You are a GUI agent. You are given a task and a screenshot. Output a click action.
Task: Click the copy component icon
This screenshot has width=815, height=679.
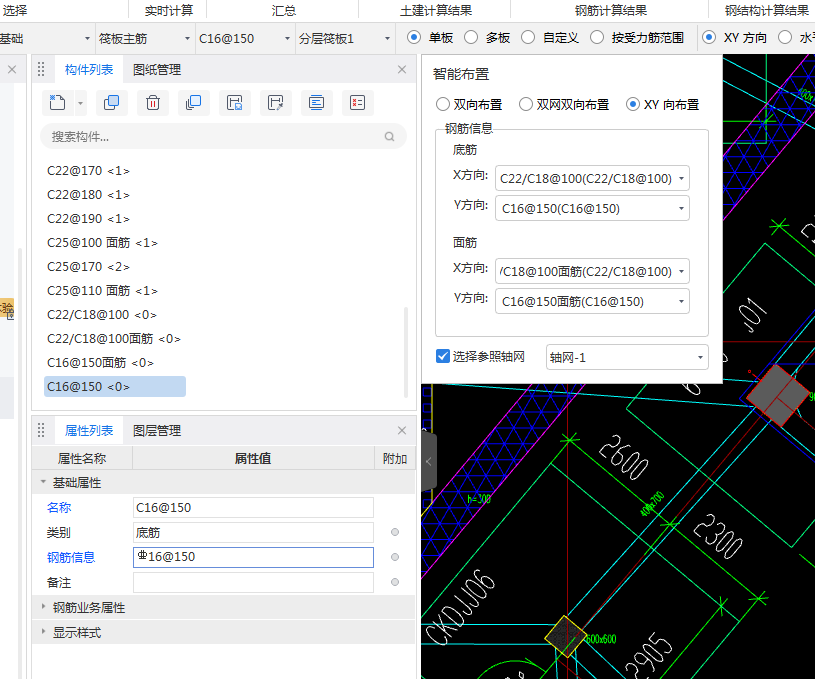pyautogui.click(x=111, y=102)
